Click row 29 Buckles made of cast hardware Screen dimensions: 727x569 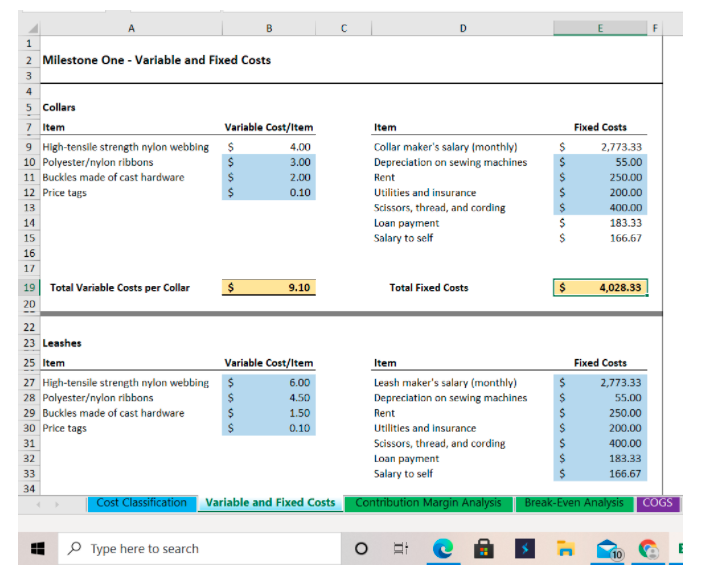coord(114,413)
